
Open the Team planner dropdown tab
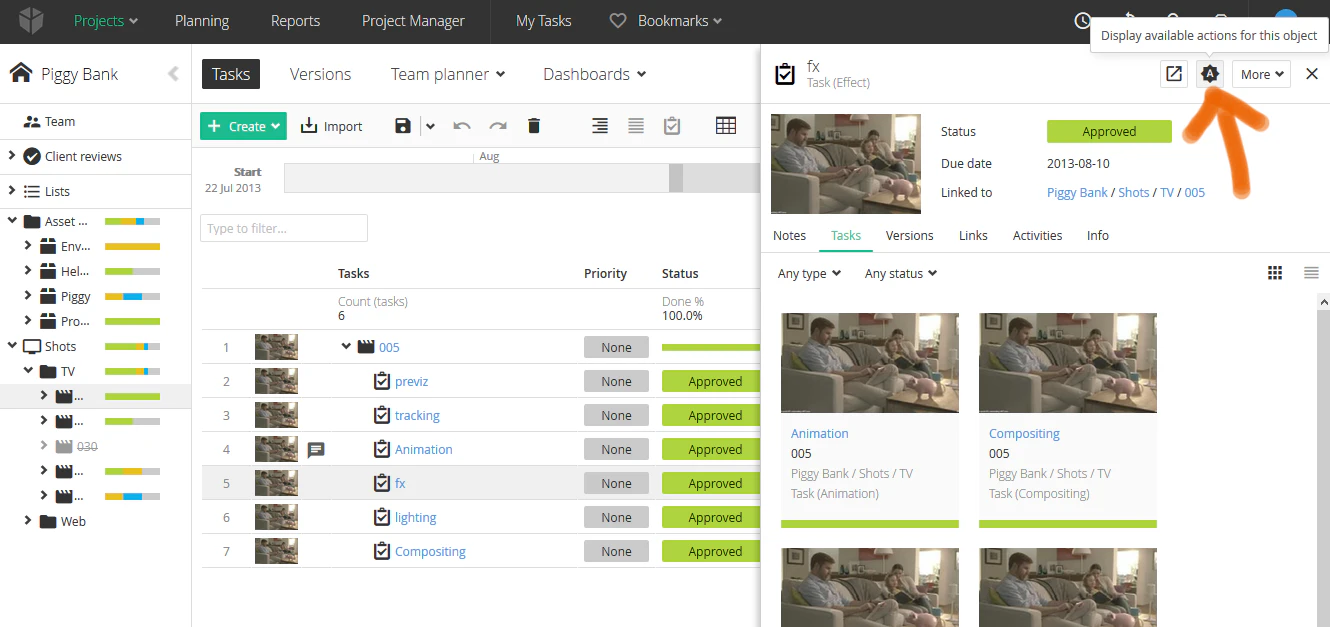click(448, 74)
